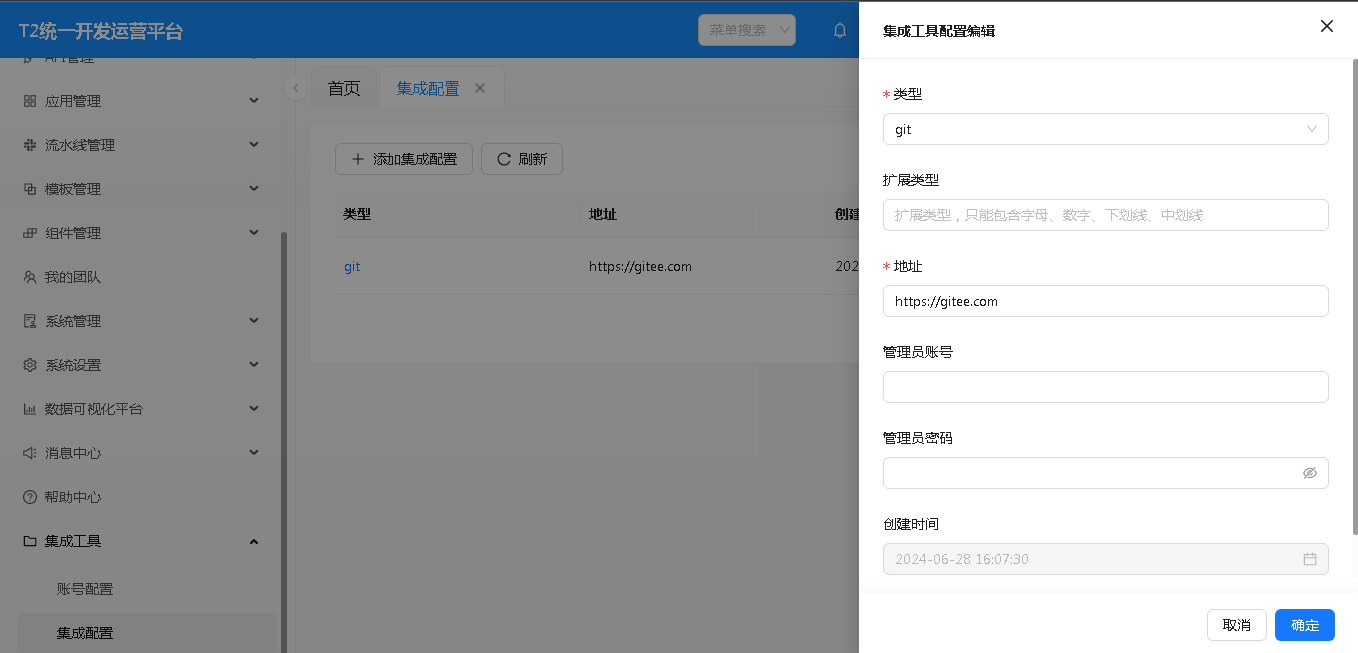Click the notification bell icon
Image resolution: width=1358 pixels, height=653 pixels.
pyautogui.click(x=840, y=30)
